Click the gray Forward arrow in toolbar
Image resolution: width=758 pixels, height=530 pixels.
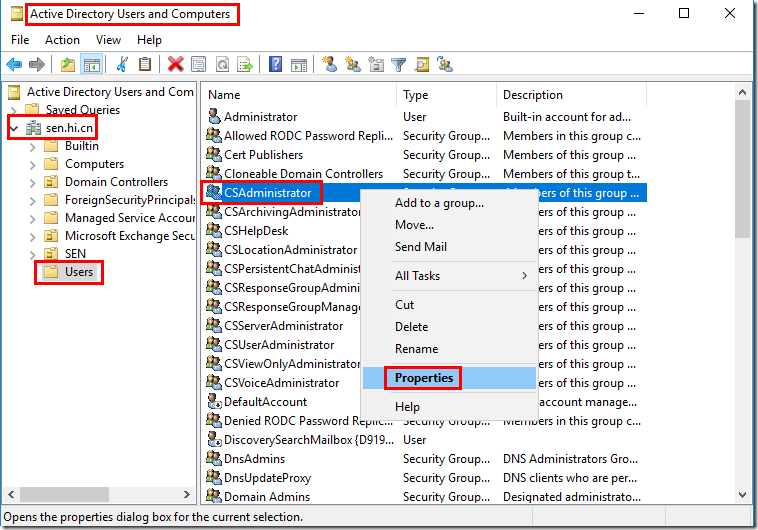point(37,64)
